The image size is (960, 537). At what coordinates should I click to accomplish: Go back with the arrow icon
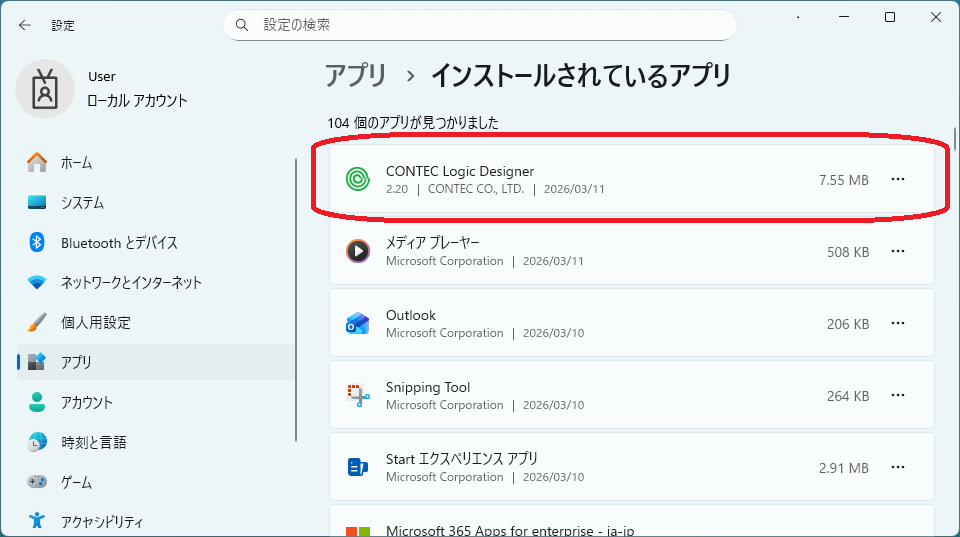(x=24, y=25)
